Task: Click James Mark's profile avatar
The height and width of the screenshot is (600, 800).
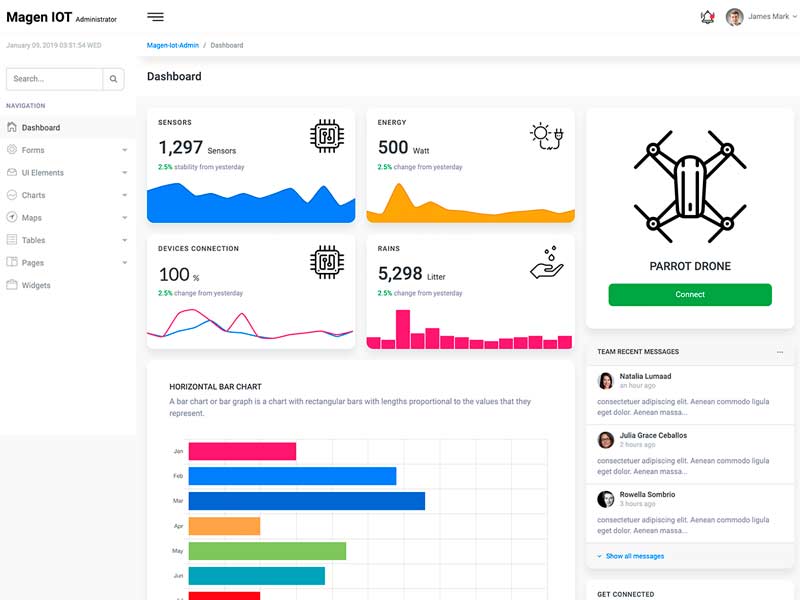Action: [735, 17]
